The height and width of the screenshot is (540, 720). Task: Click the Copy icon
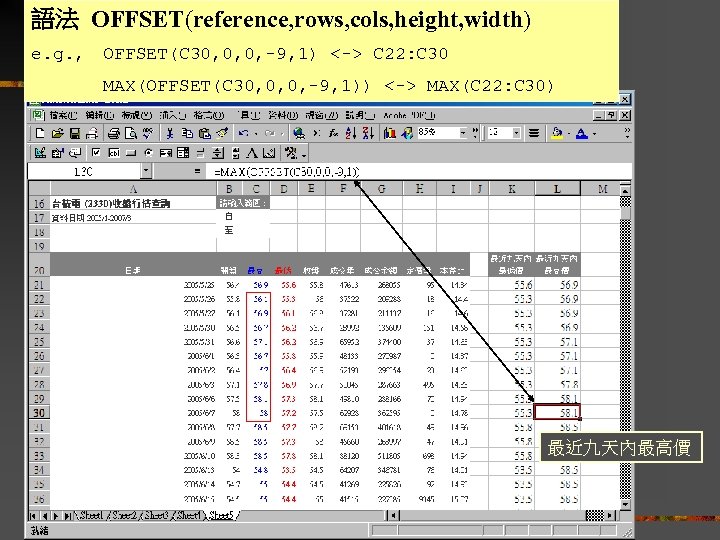187,133
